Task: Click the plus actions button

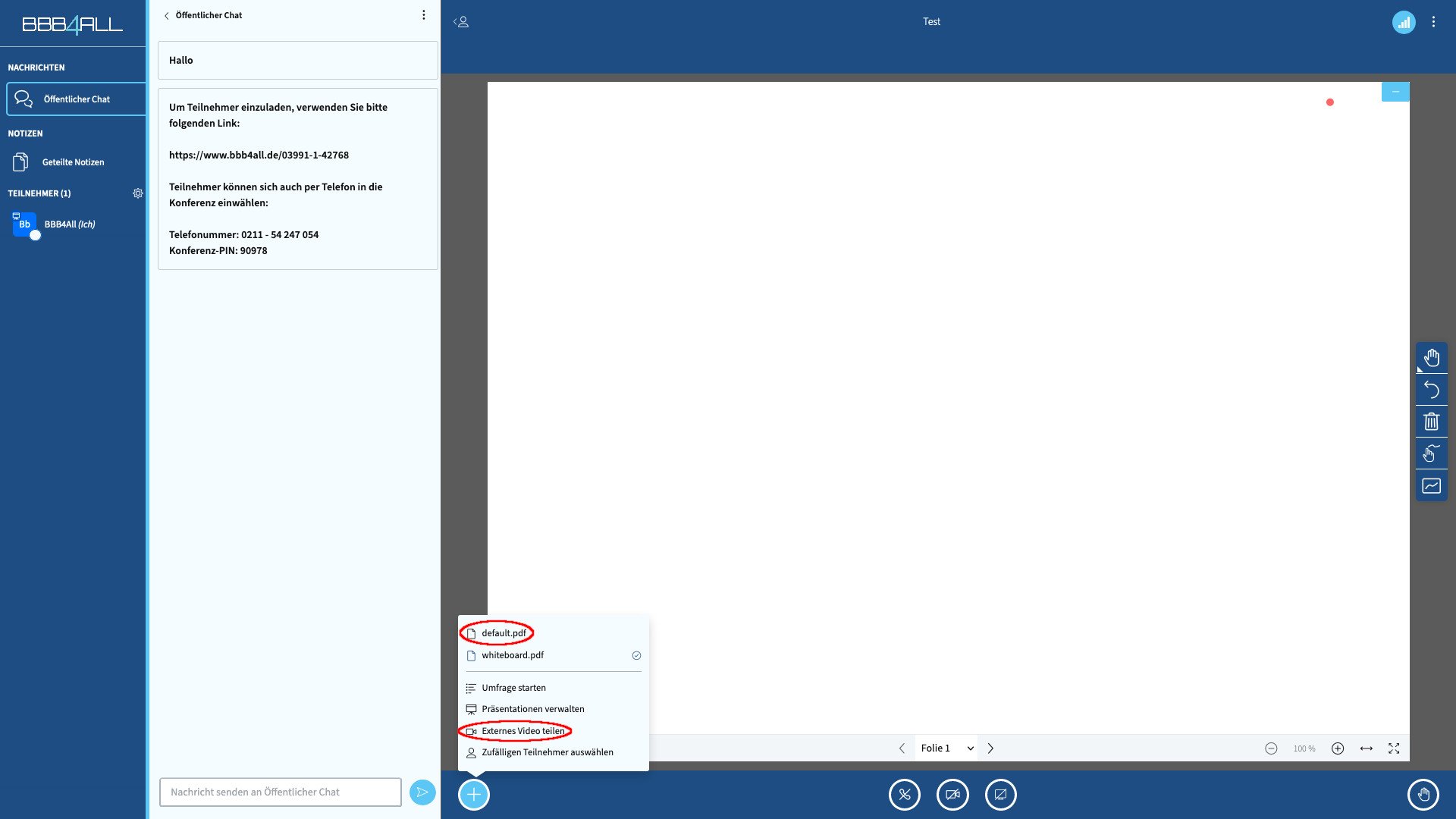Action: click(x=474, y=795)
